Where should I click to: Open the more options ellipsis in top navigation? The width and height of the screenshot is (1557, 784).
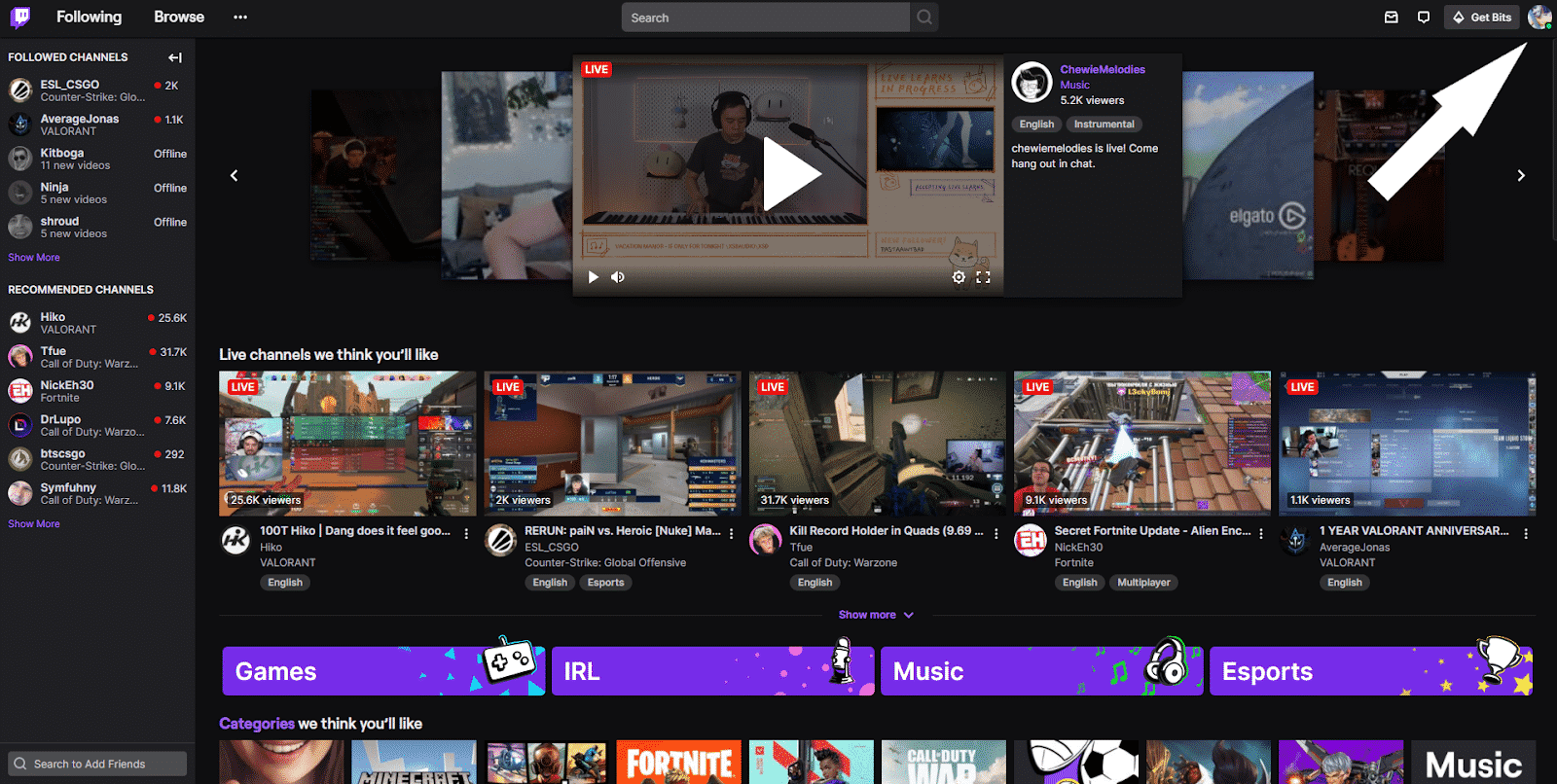[x=240, y=18]
